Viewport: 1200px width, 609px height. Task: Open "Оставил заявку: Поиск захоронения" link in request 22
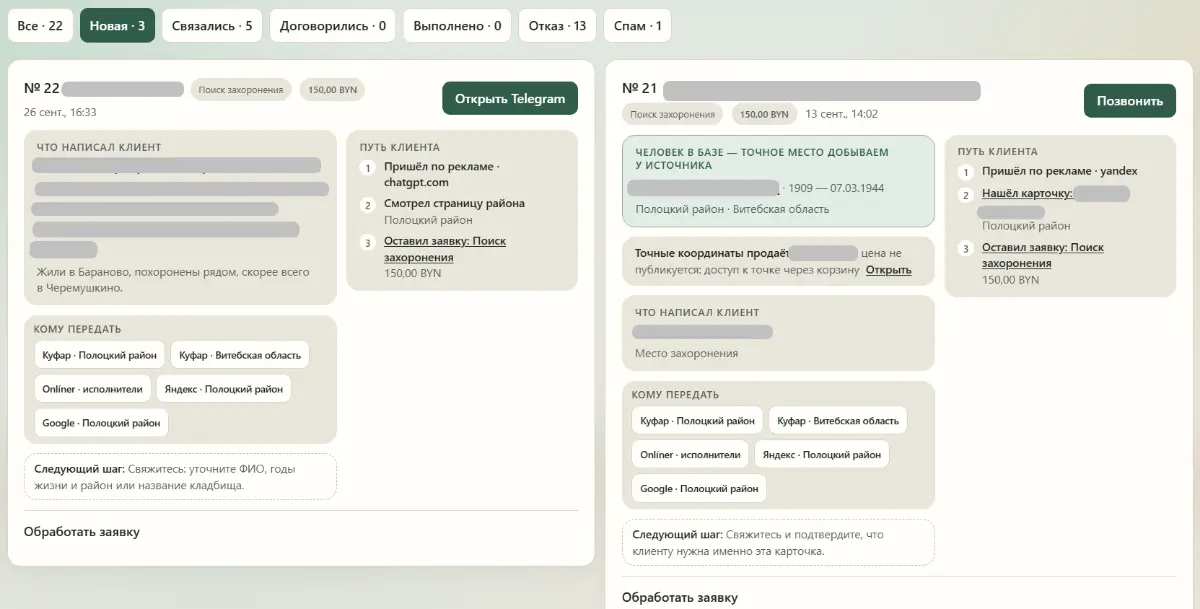(445, 249)
